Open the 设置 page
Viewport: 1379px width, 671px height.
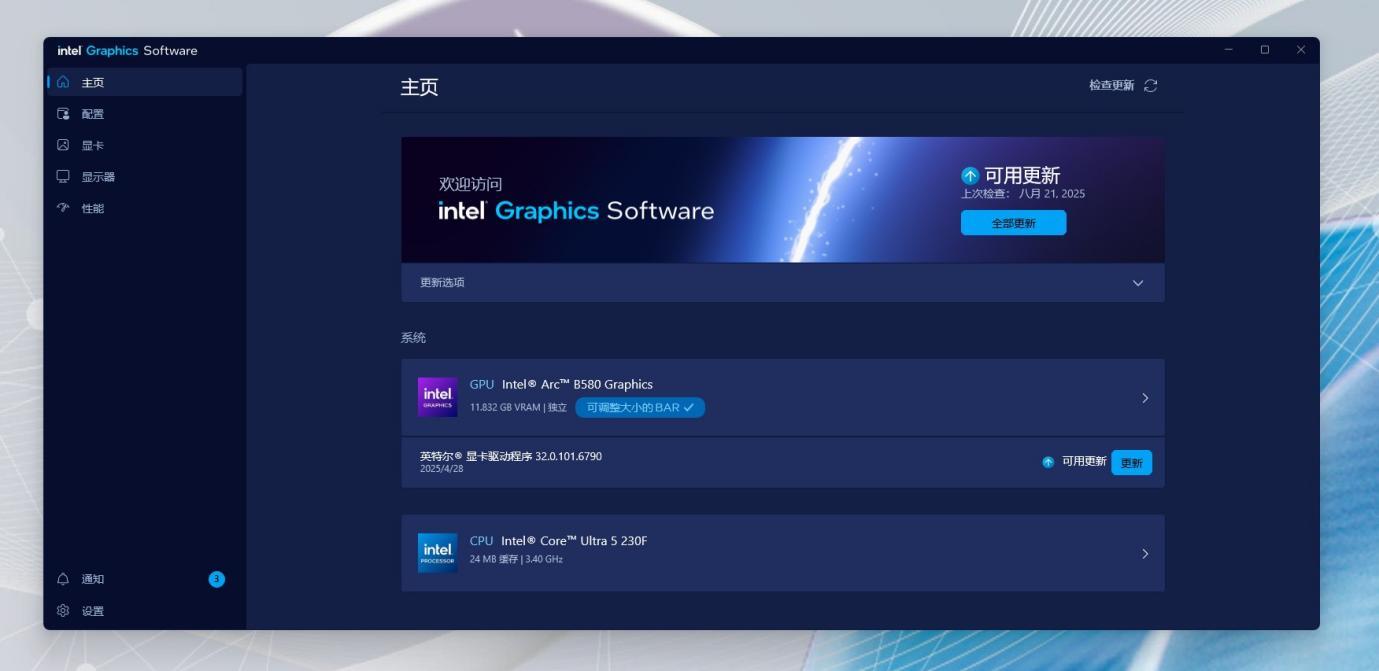pyautogui.click(x=145, y=611)
